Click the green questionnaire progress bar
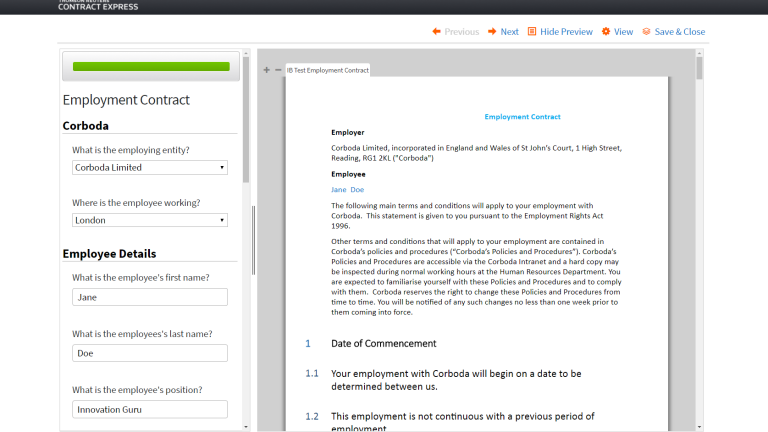 click(x=151, y=67)
